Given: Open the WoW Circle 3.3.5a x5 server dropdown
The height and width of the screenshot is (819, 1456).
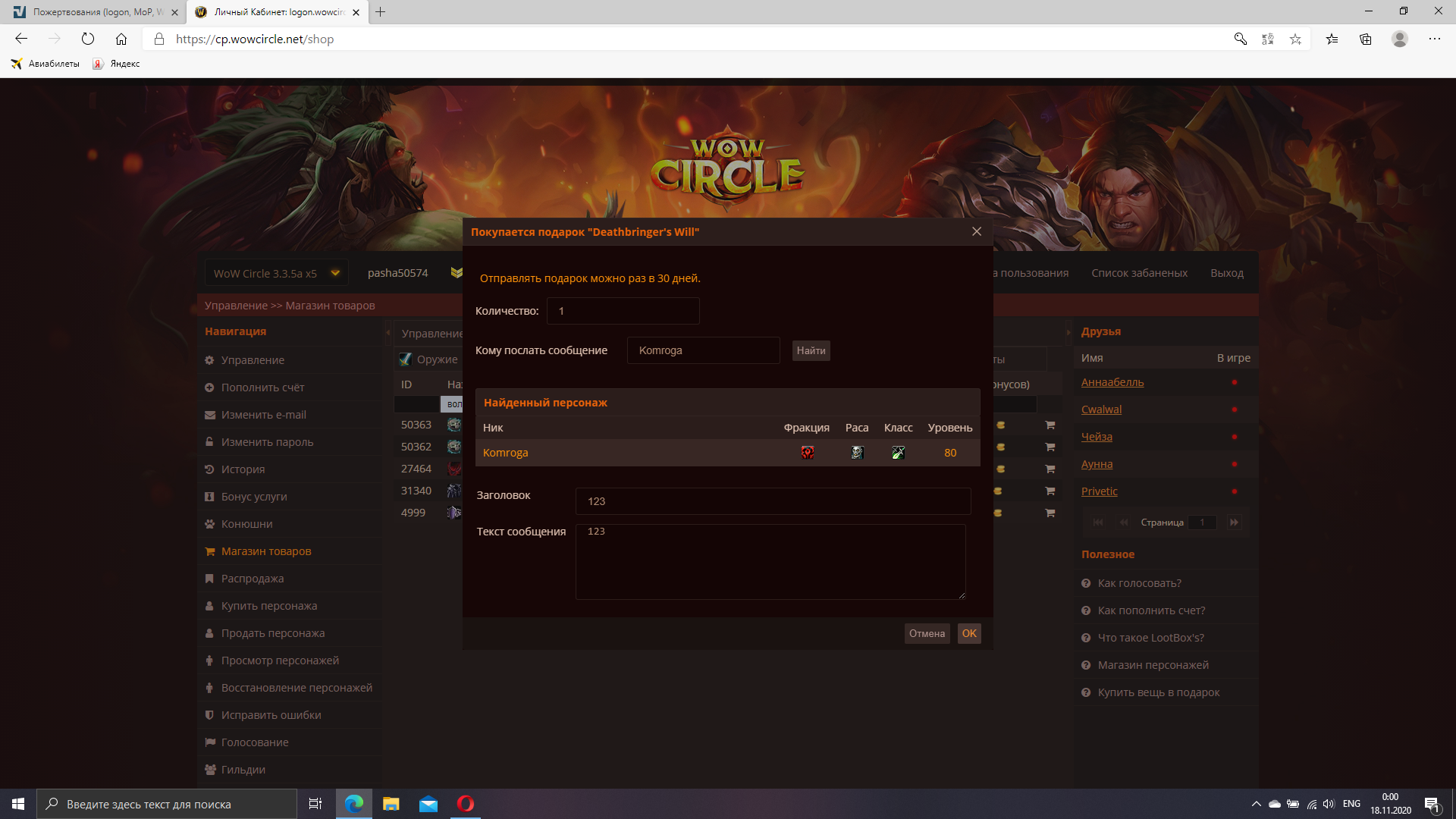Looking at the screenshot, I should point(276,273).
